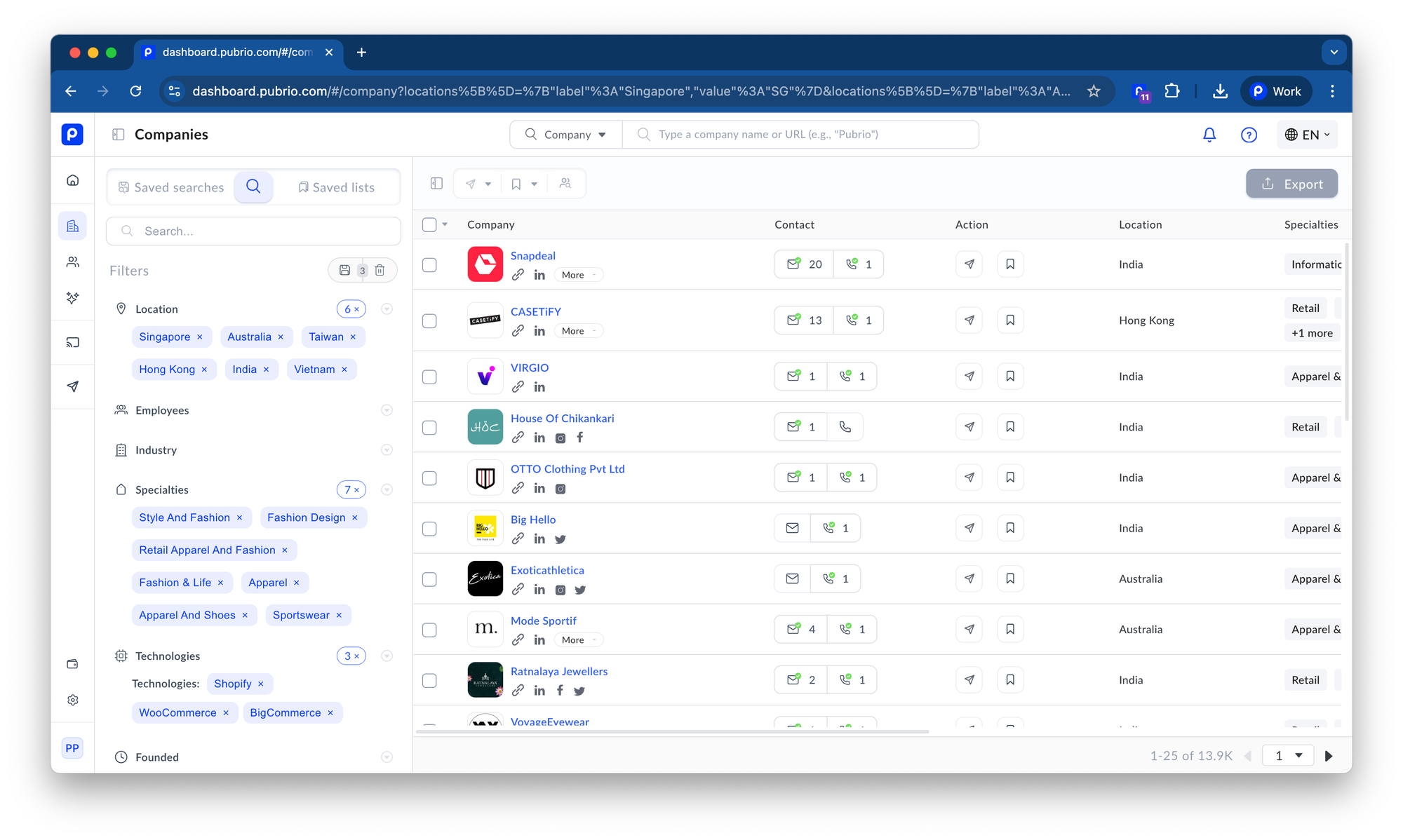The image size is (1403, 840).
Task: Select the dashboard.pubrio.com browser tab
Action: [237, 53]
